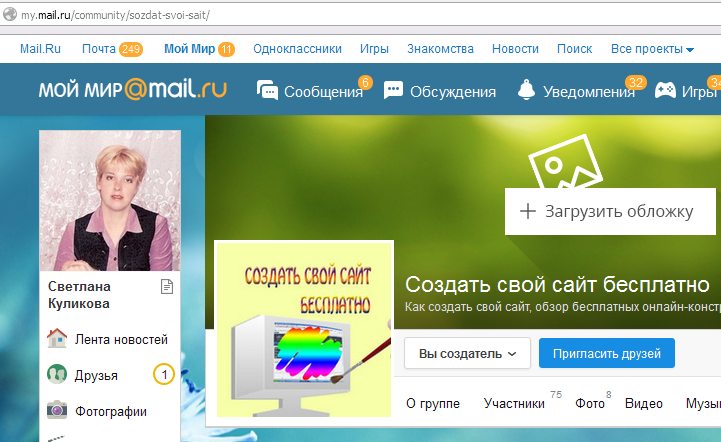The height and width of the screenshot is (442, 721).
Task: Switch to the Участники tab
Action: tap(514, 403)
